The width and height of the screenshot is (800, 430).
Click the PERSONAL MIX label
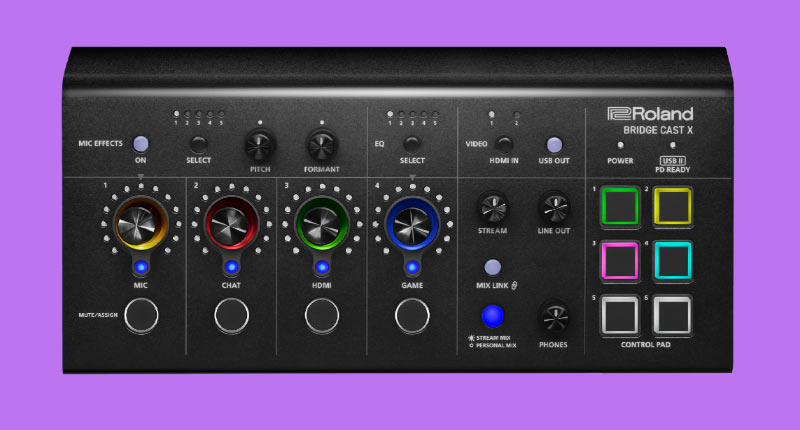(x=496, y=345)
